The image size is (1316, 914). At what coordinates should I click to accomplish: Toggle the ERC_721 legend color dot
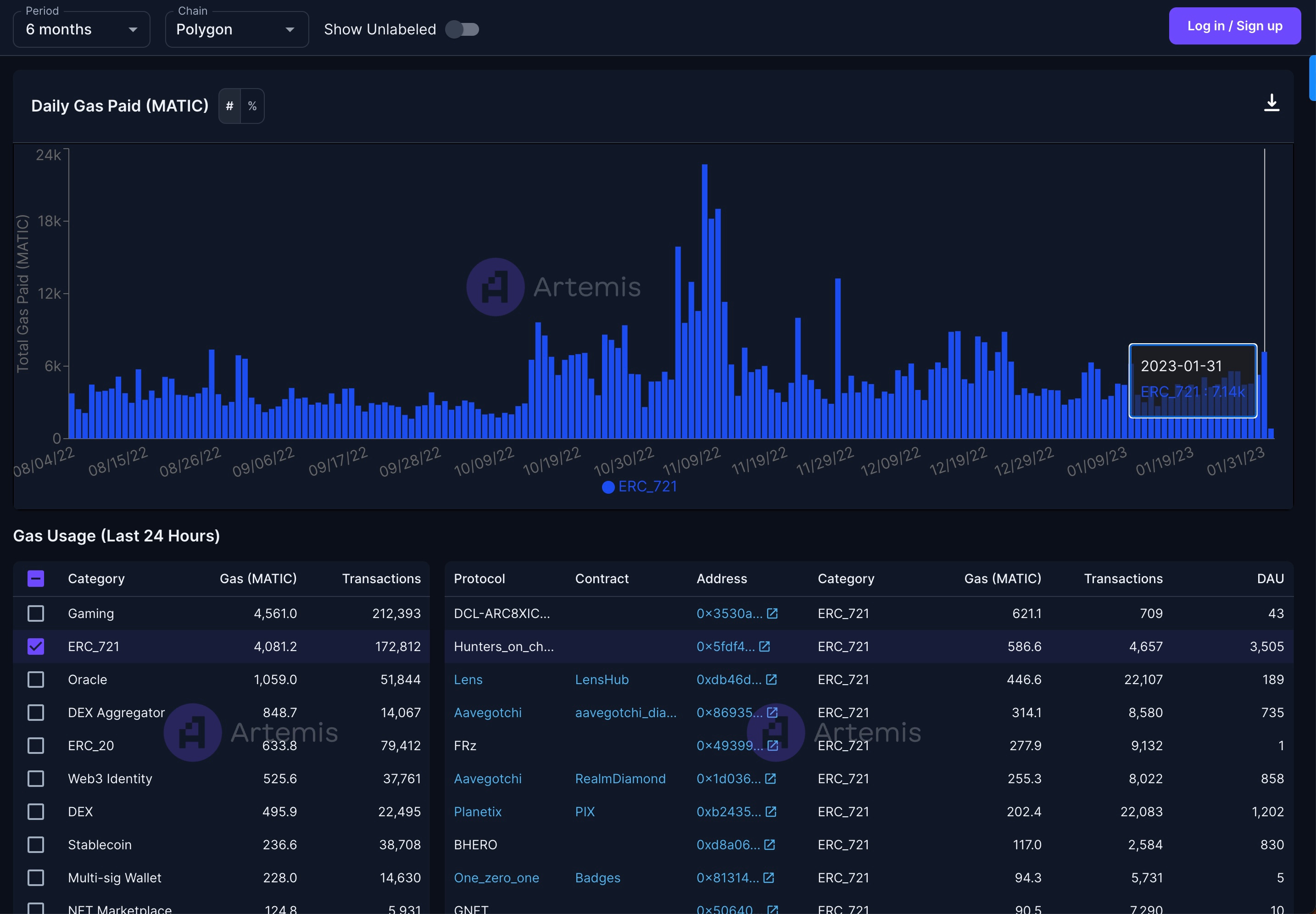point(608,487)
